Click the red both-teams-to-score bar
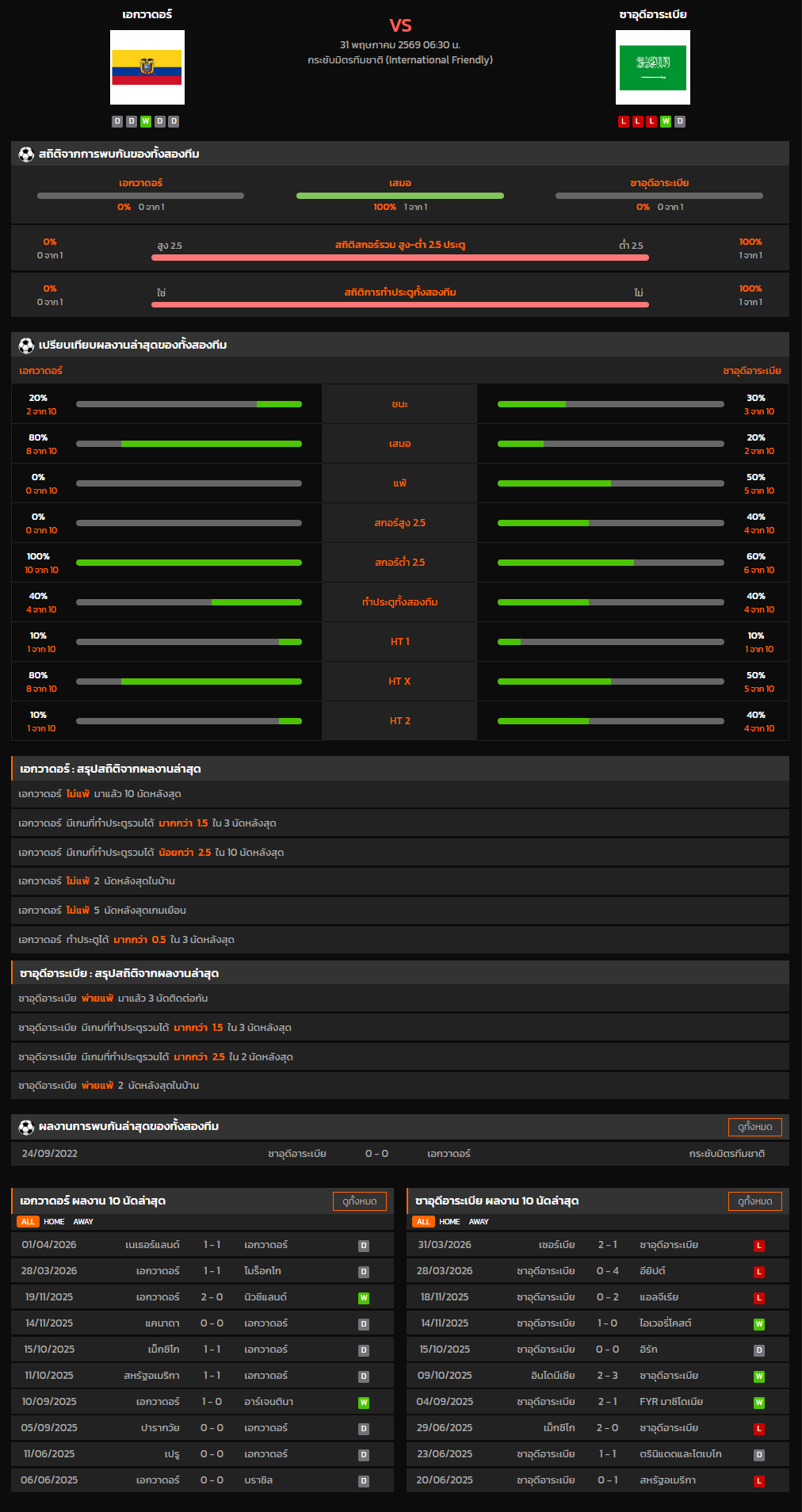802x1512 pixels. (400, 304)
